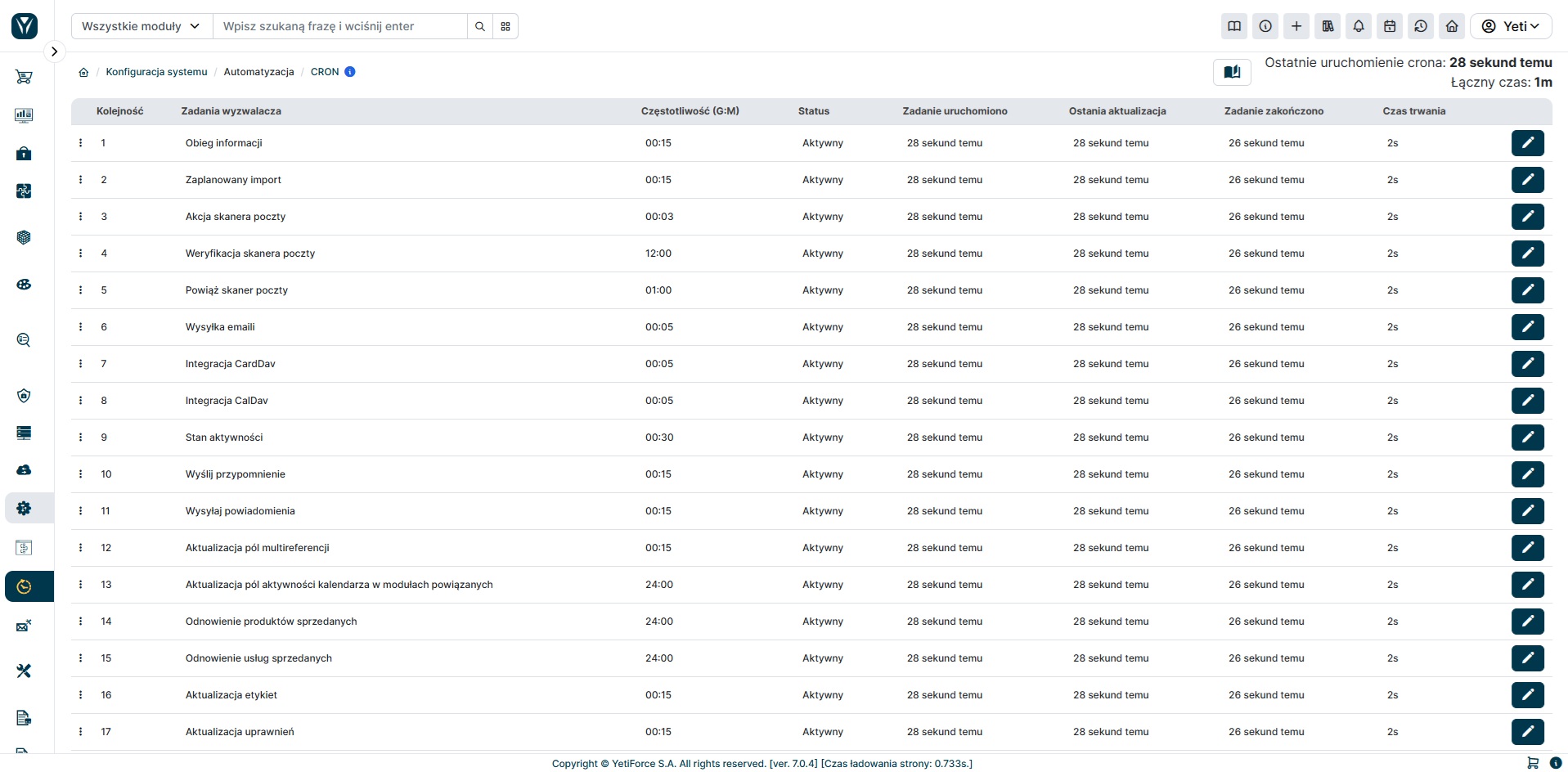
Task: Select the Aktualizacja pól multireferencji task name
Action: (258, 548)
